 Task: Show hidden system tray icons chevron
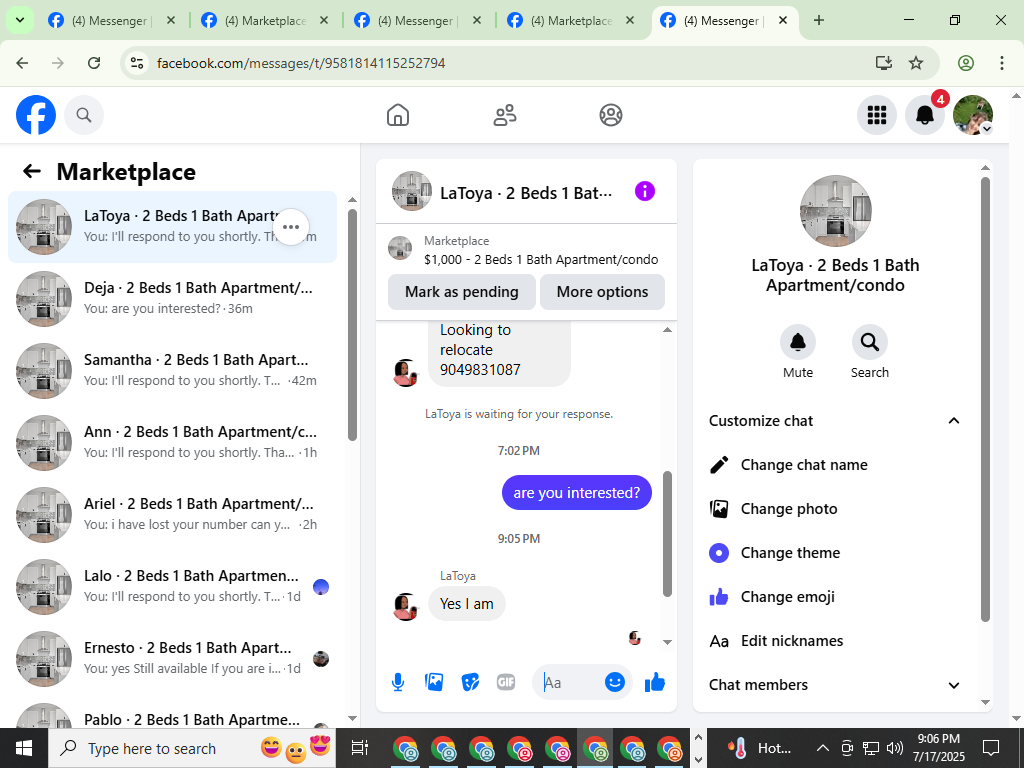tap(823, 748)
